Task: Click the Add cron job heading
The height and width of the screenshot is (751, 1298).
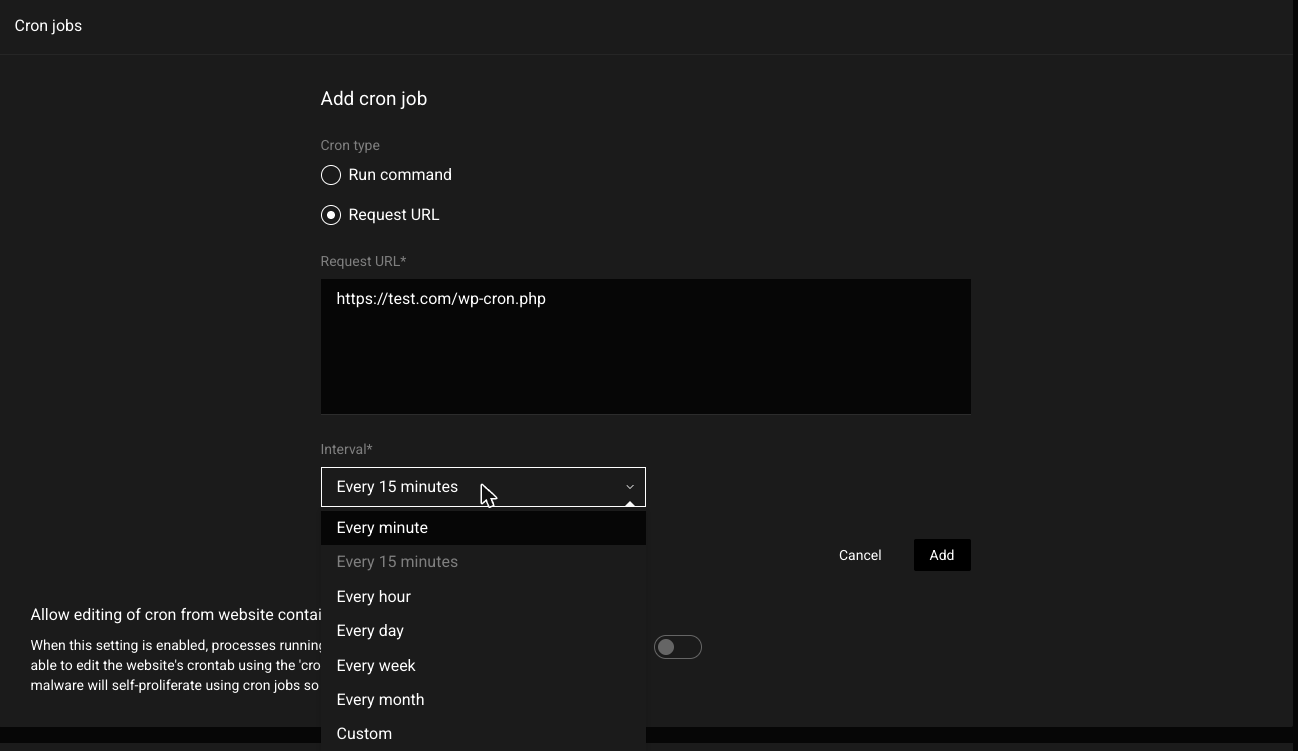Action: (x=374, y=99)
